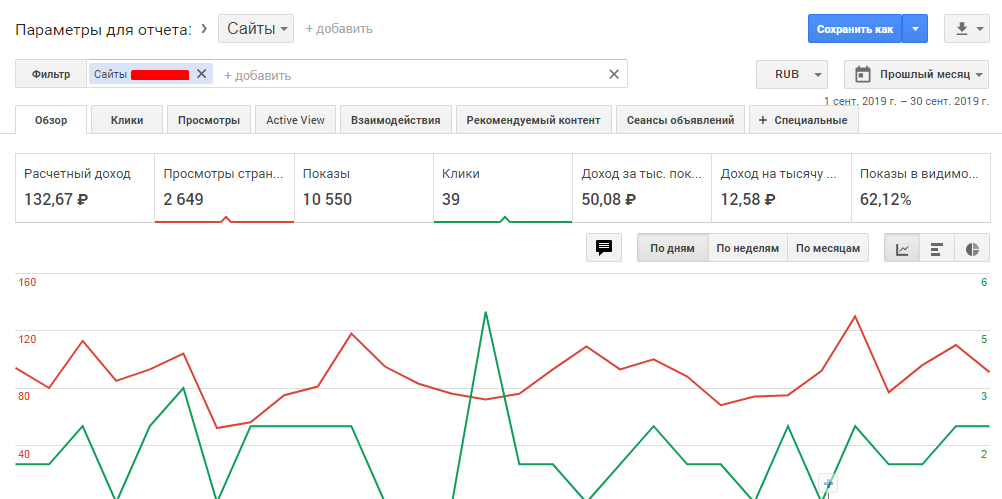Click the Фильтр button

[x=51, y=74]
